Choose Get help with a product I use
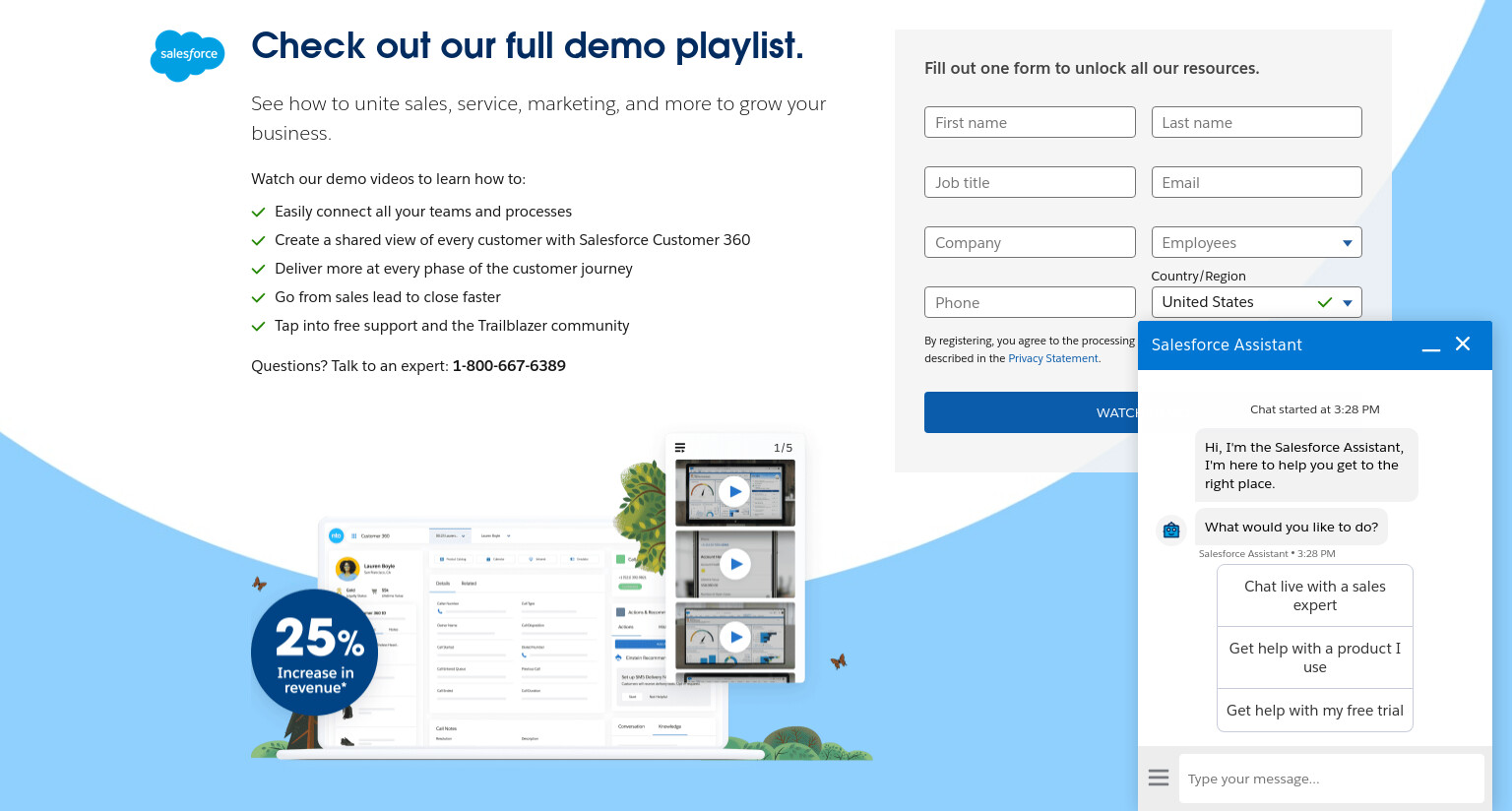Image resolution: width=1512 pixels, height=811 pixels. [1315, 657]
